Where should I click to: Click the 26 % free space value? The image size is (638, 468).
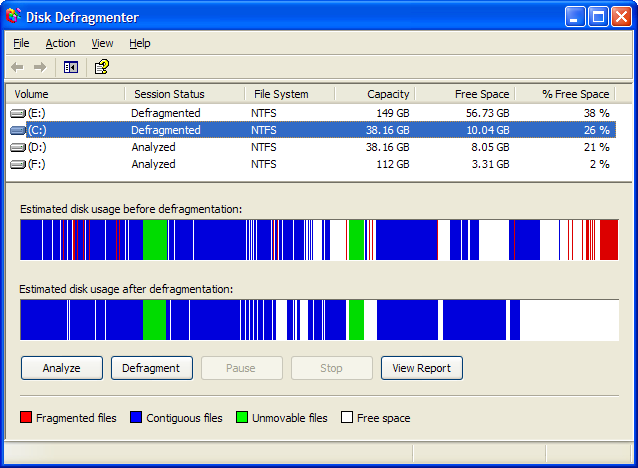click(596, 130)
